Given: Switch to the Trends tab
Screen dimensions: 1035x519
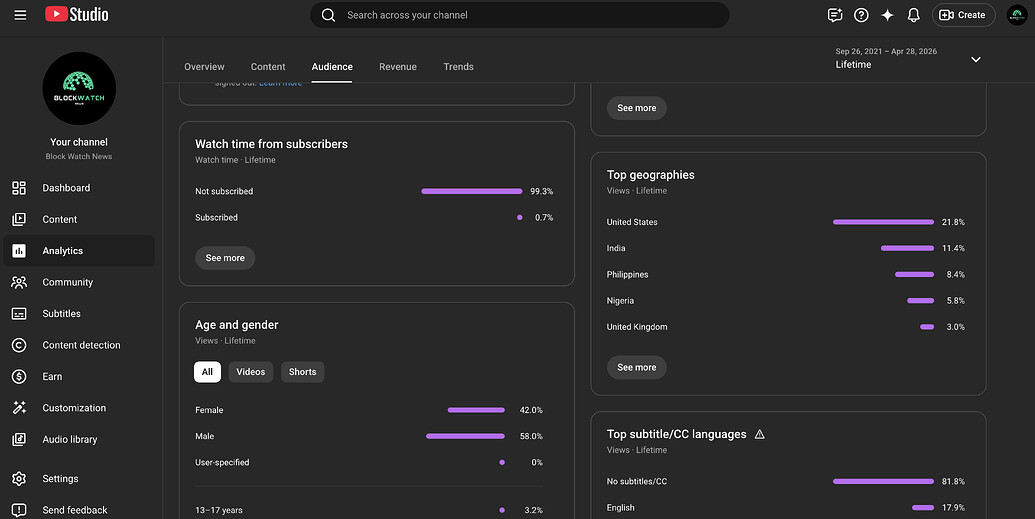Looking at the screenshot, I should [459, 67].
